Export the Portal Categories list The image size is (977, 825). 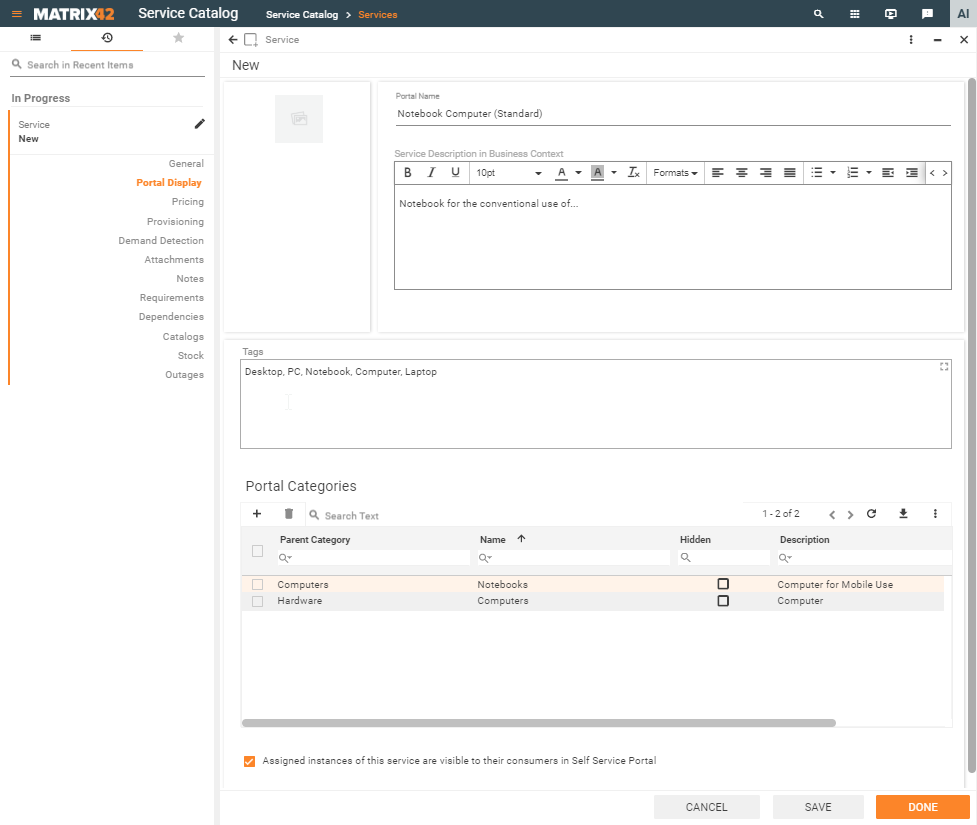[903, 513]
